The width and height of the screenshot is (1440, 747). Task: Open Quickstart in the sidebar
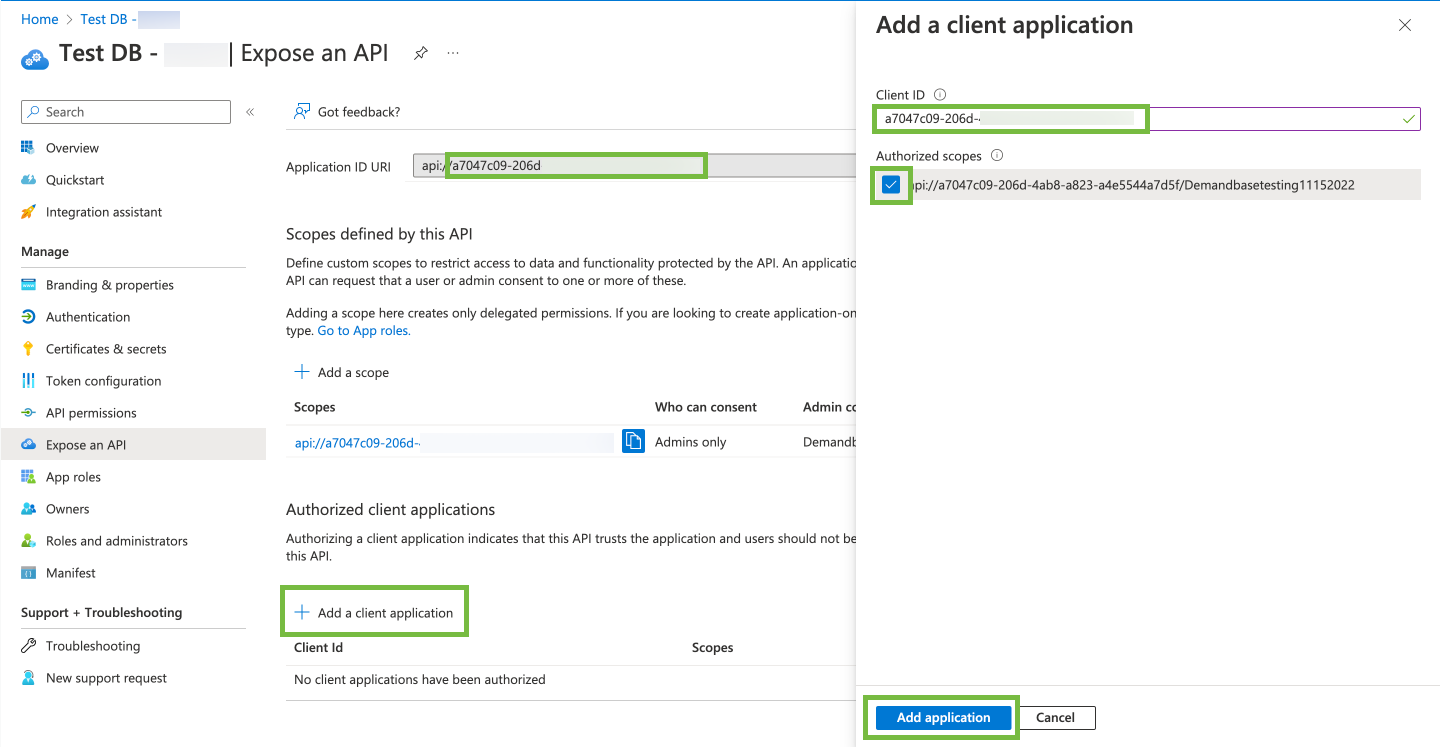tap(75, 180)
